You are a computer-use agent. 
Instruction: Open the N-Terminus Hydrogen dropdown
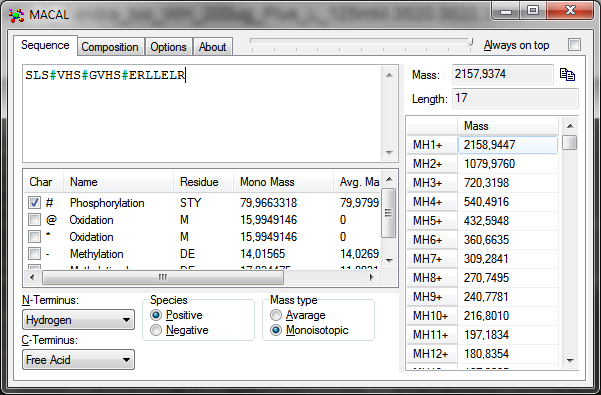coord(79,320)
